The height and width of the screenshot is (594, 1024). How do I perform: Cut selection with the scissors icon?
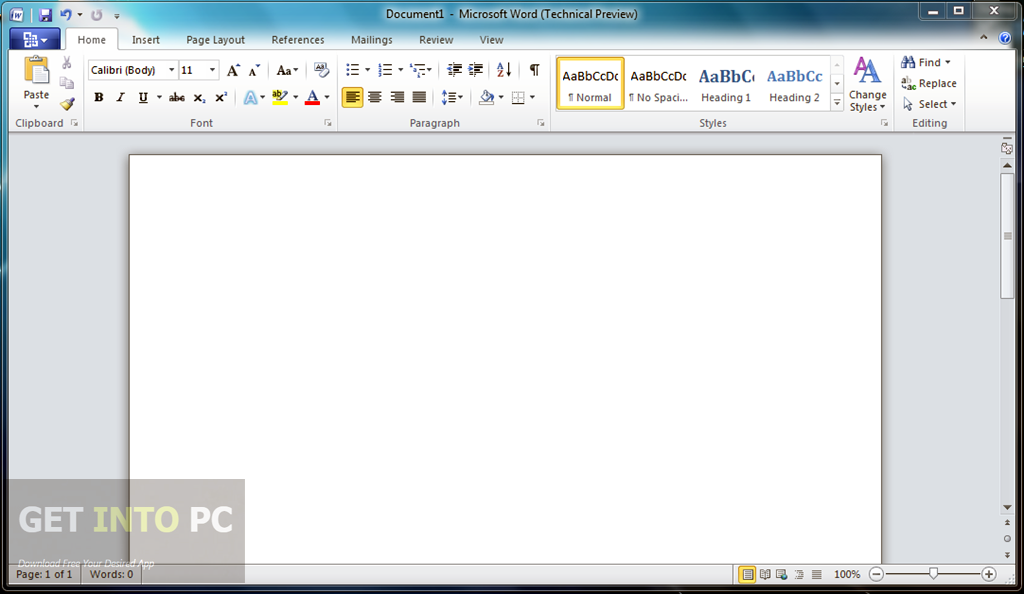click(67, 63)
